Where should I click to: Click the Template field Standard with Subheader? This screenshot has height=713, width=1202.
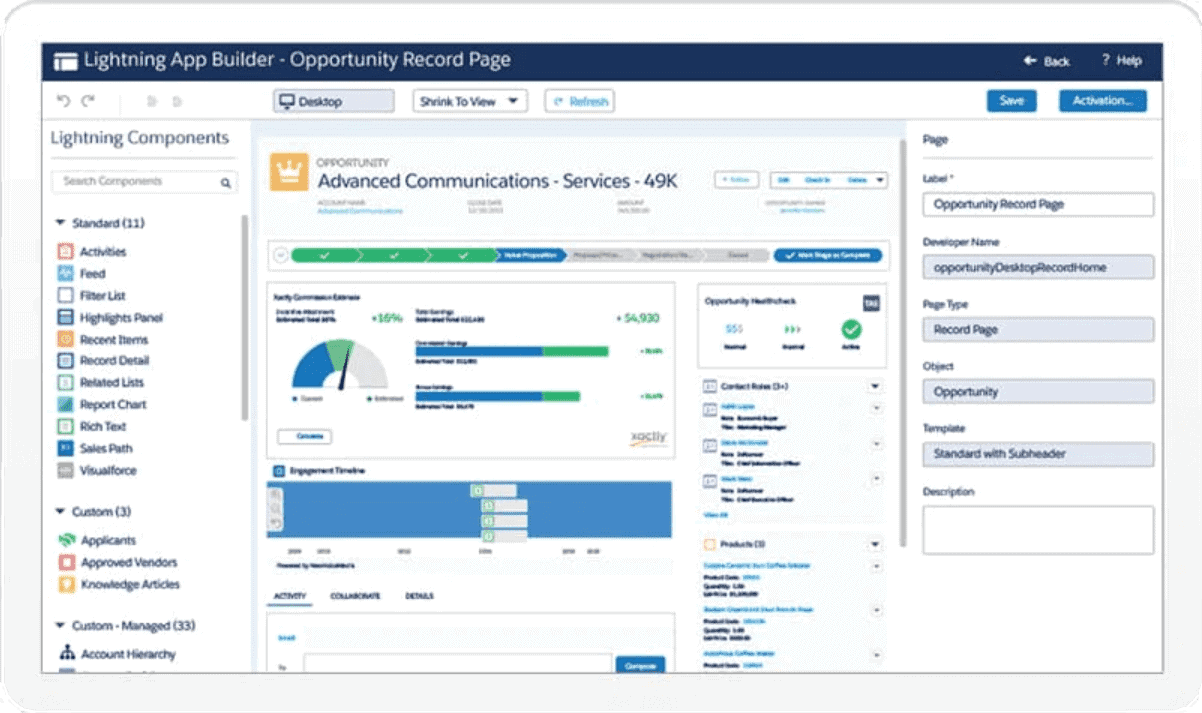point(1038,454)
